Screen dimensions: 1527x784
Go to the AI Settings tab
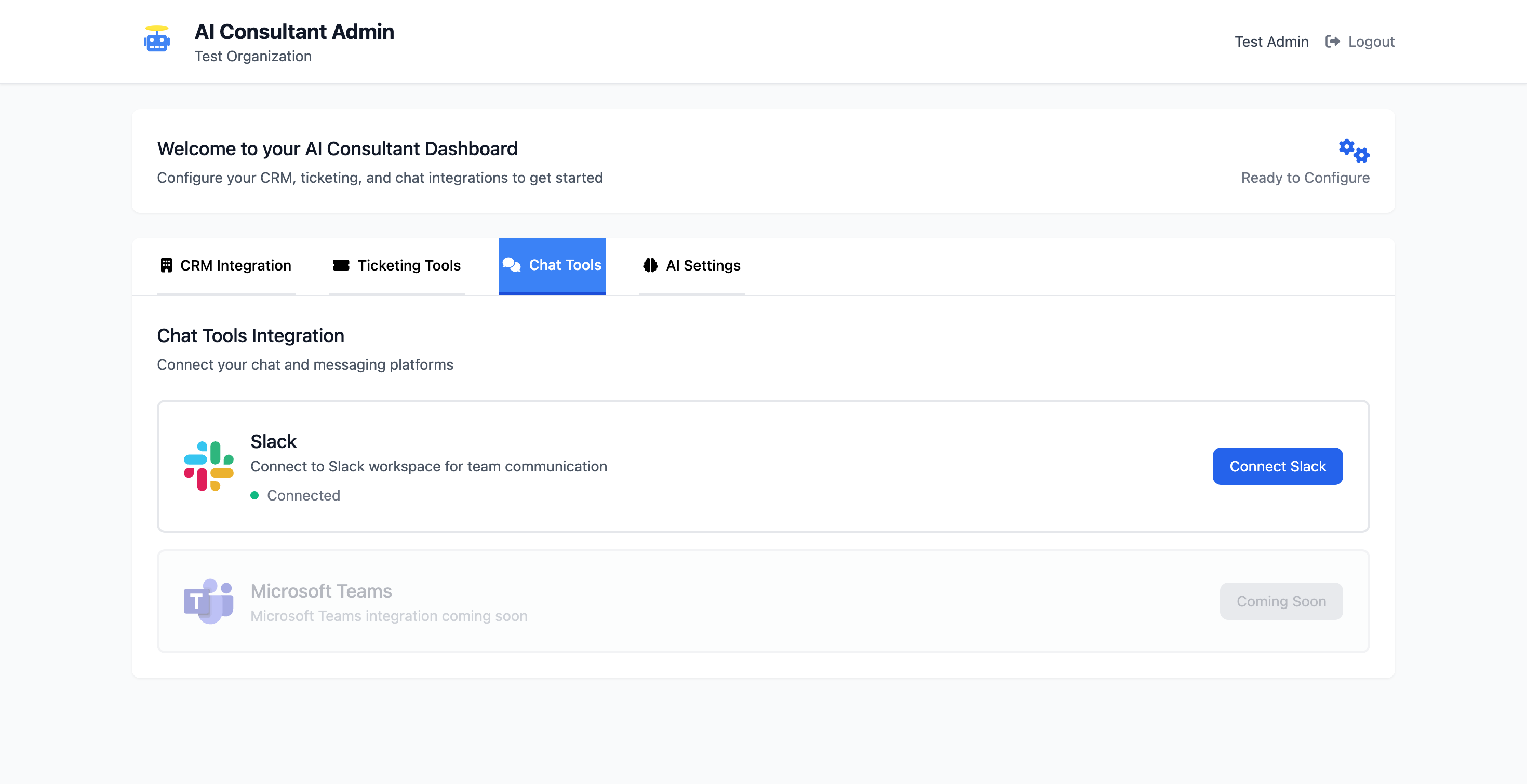pyautogui.click(x=692, y=265)
